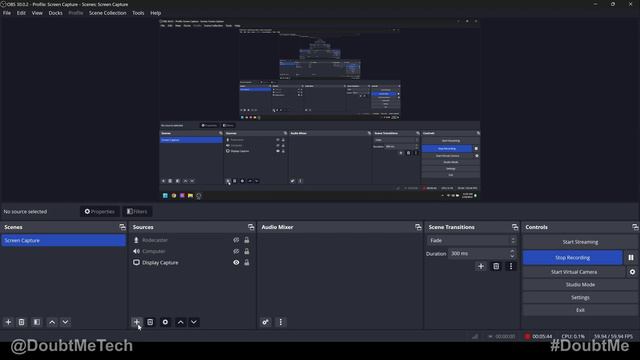Click the preview canvas display capture
Image resolution: width=640 pixels, height=360 pixels.
coord(320,109)
